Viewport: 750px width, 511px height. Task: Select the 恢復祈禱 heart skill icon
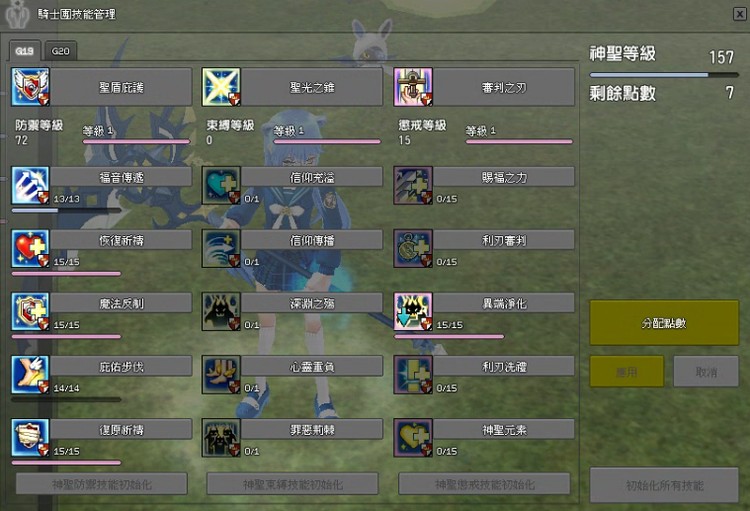[x=30, y=249]
